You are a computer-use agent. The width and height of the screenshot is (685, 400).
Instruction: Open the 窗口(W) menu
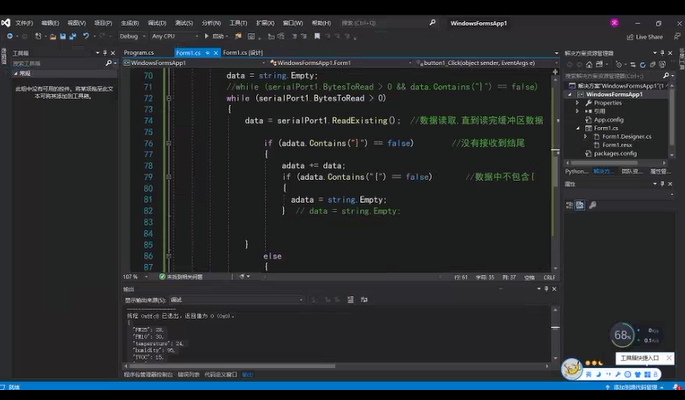[293, 23]
